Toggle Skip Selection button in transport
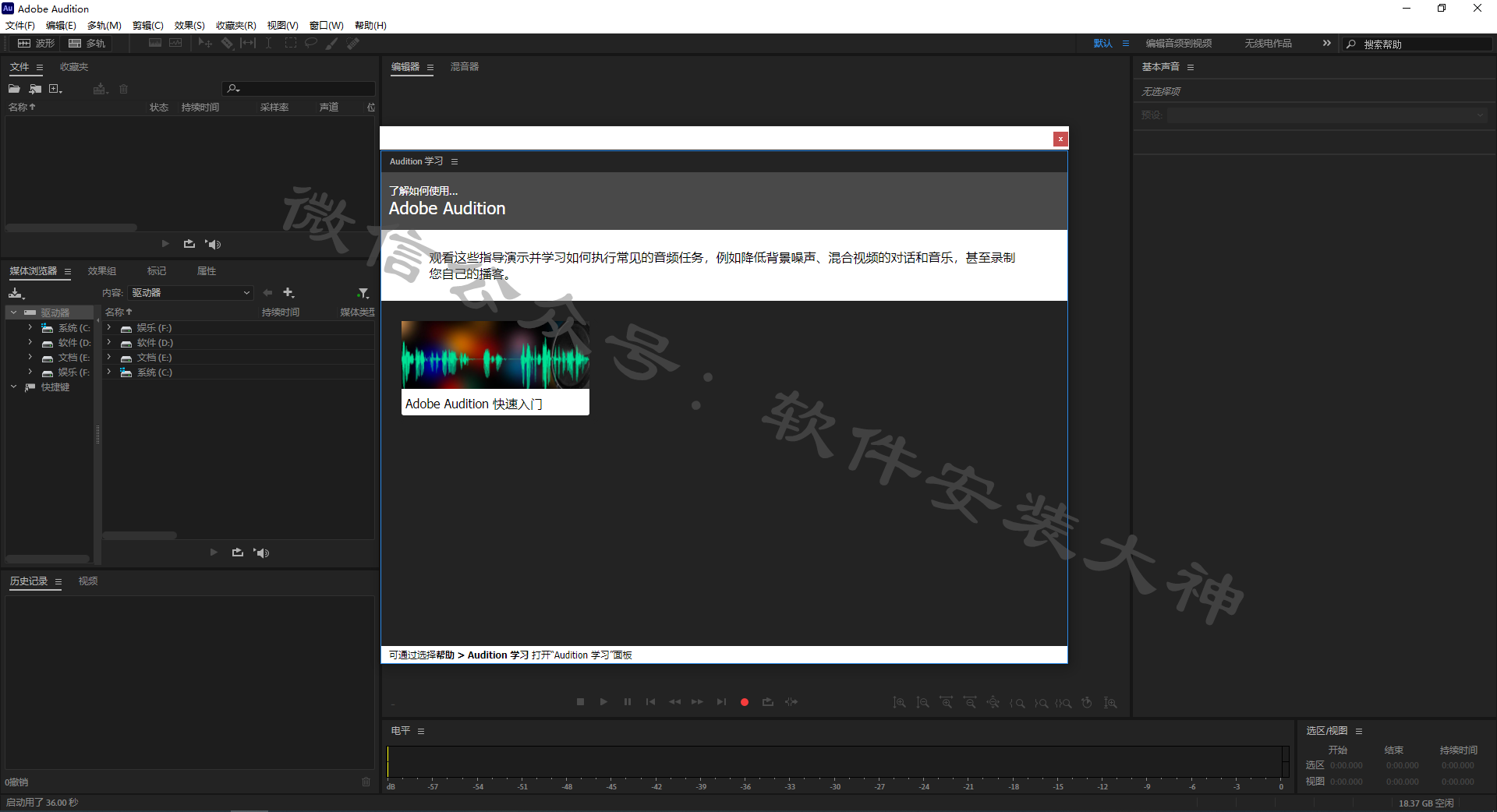 click(791, 702)
